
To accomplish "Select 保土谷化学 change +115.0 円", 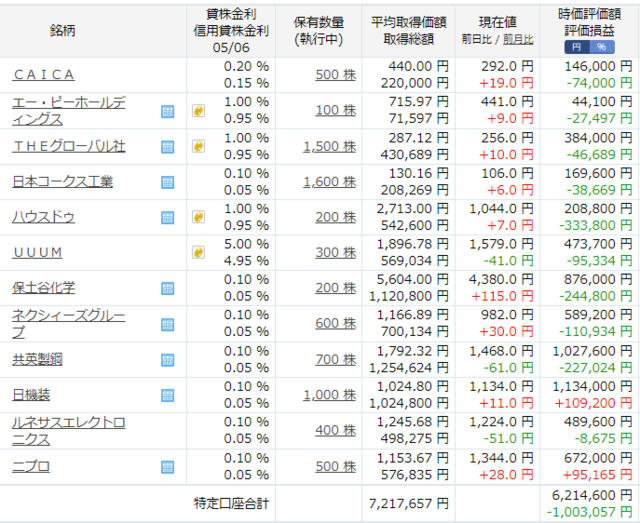I will pyautogui.click(x=502, y=296).
